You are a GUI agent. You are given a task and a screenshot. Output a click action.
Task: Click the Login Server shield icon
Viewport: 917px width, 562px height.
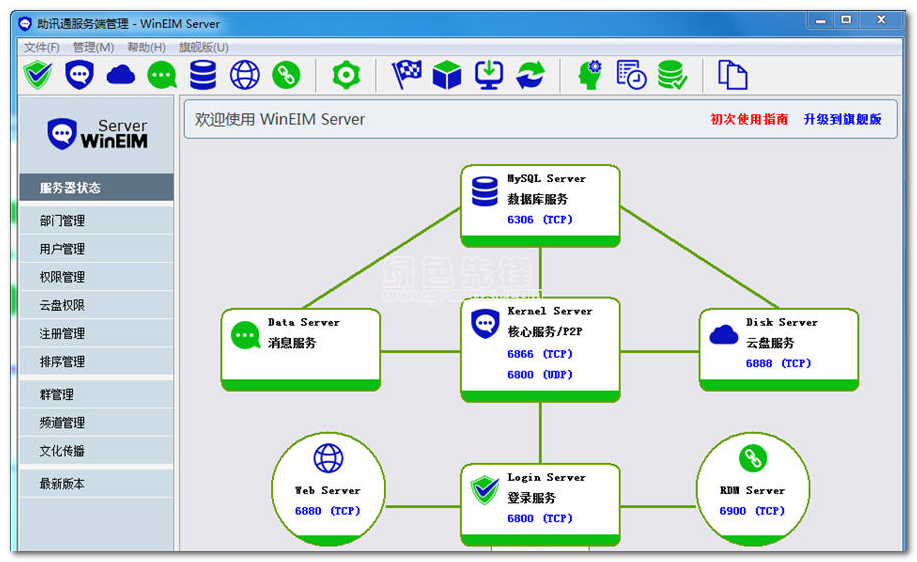pyautogui.click(x=485, y=490)
